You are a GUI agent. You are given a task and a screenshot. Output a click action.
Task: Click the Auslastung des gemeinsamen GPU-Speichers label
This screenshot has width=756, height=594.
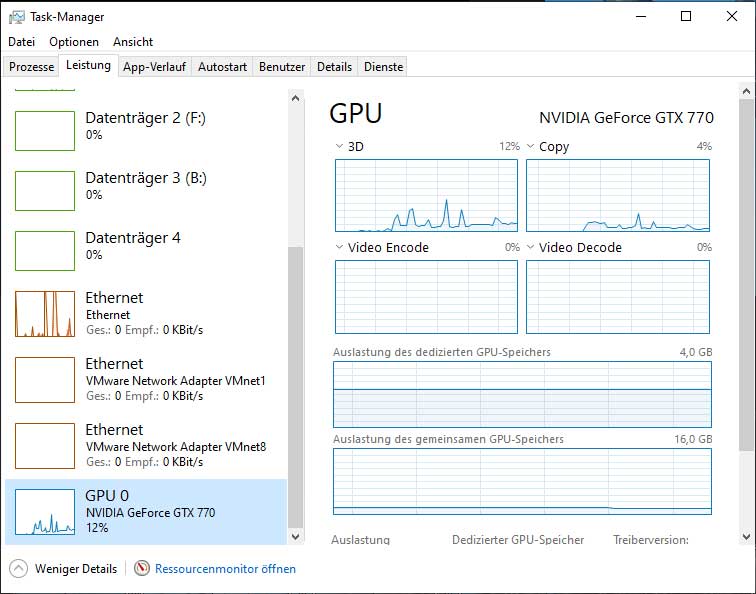pyautogui.click(x=448, y=439)
